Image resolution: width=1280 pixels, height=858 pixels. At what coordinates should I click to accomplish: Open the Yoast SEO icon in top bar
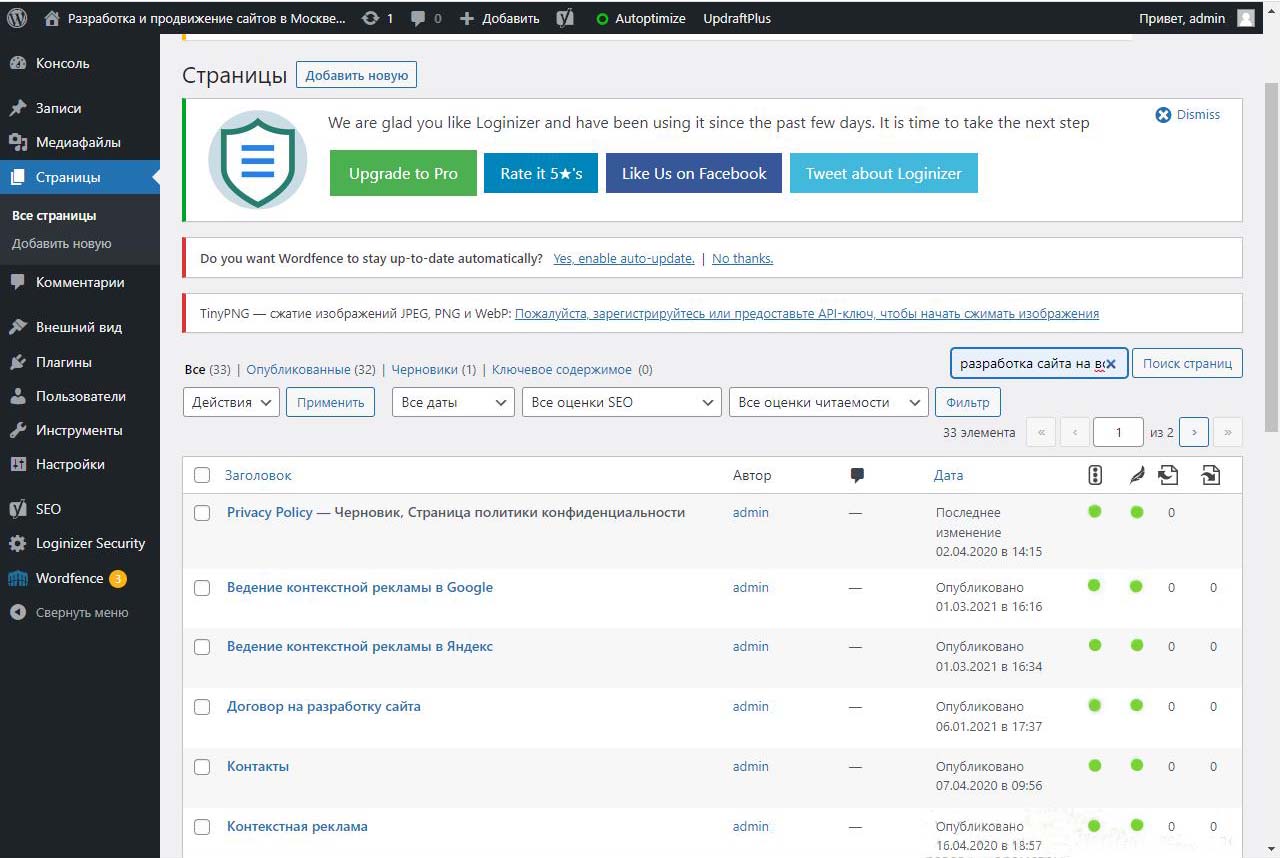pyautogui.click(x=565, y=18)
